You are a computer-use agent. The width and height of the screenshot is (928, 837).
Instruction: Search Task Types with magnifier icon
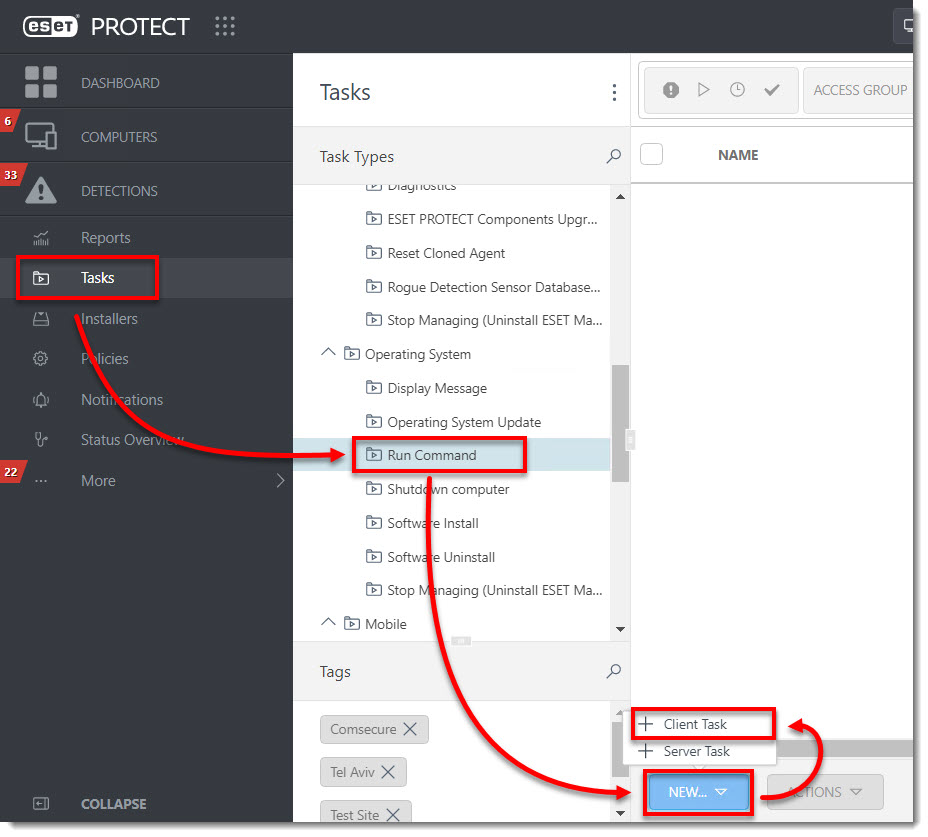pyautogui.click(x=614, y=156)
